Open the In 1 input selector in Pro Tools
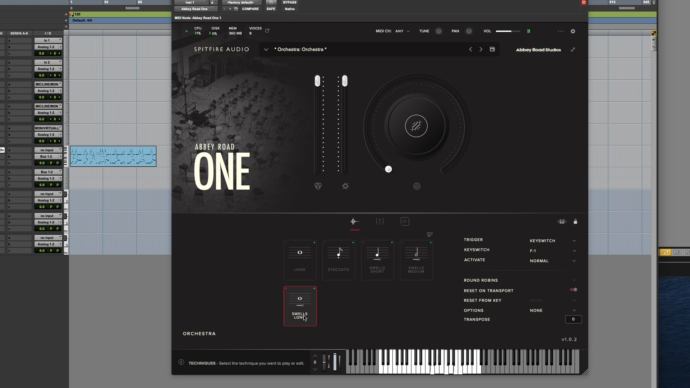 pyautogui.click(x=48, y=40)
